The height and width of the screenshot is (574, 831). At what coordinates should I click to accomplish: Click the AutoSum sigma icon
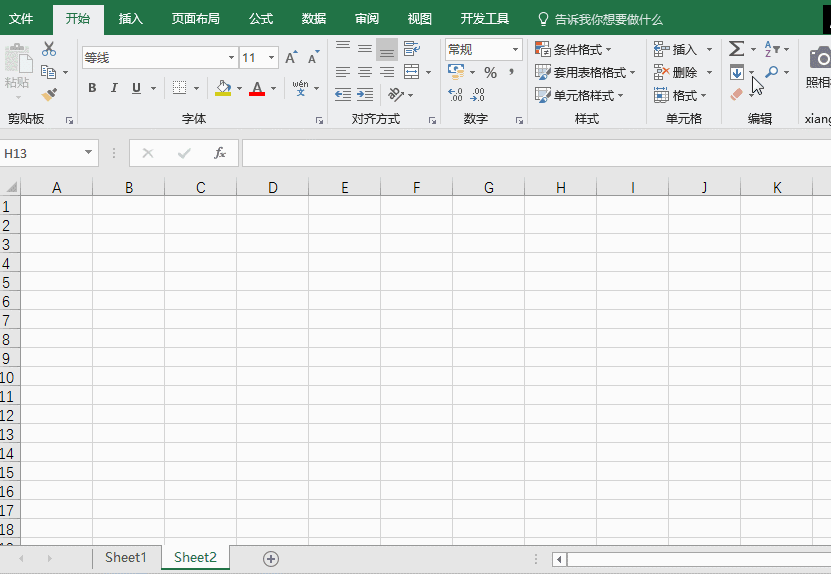point(736,49)
